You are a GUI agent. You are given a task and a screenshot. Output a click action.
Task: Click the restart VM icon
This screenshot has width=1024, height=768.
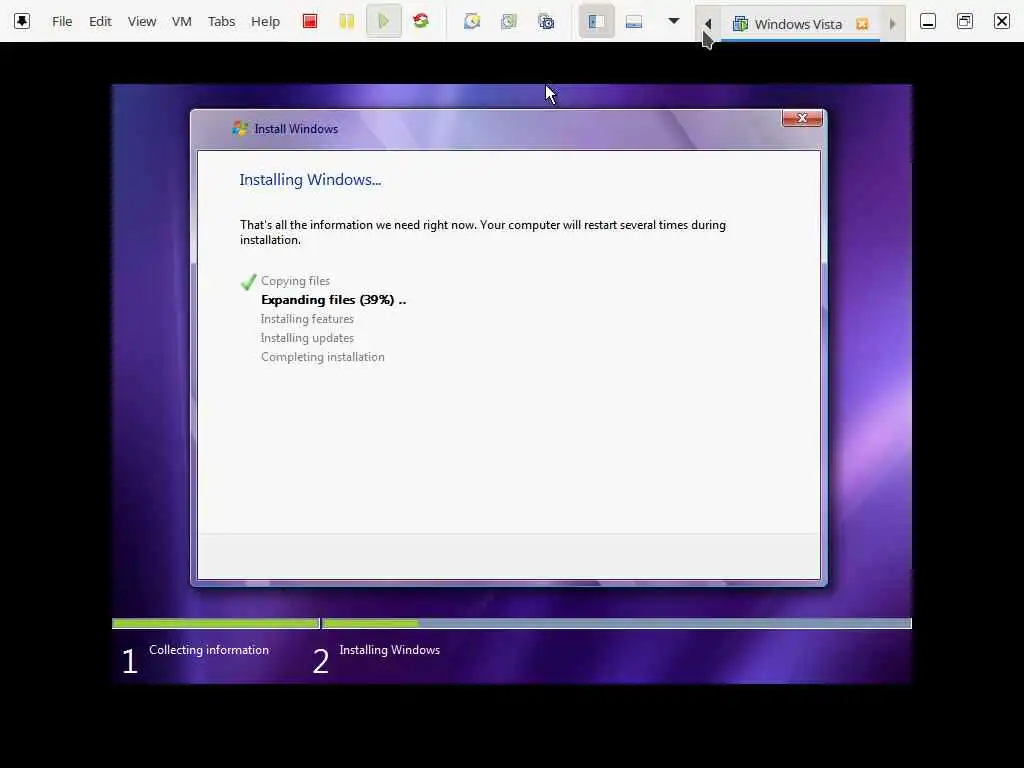[421, 22]
